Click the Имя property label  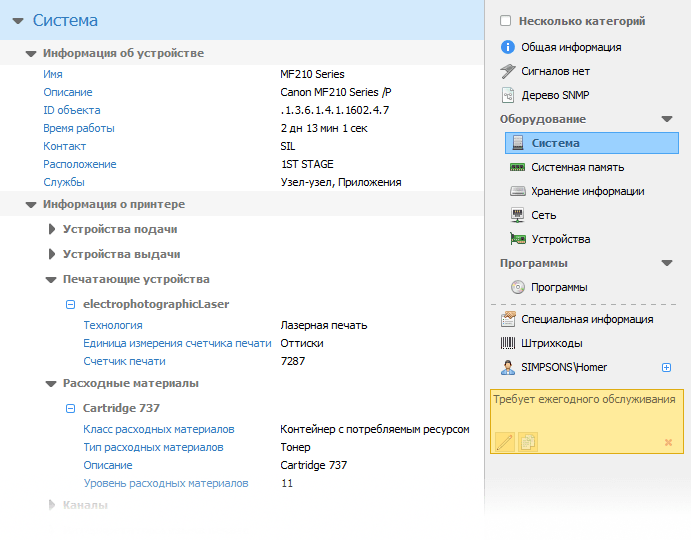coord(53,74)
